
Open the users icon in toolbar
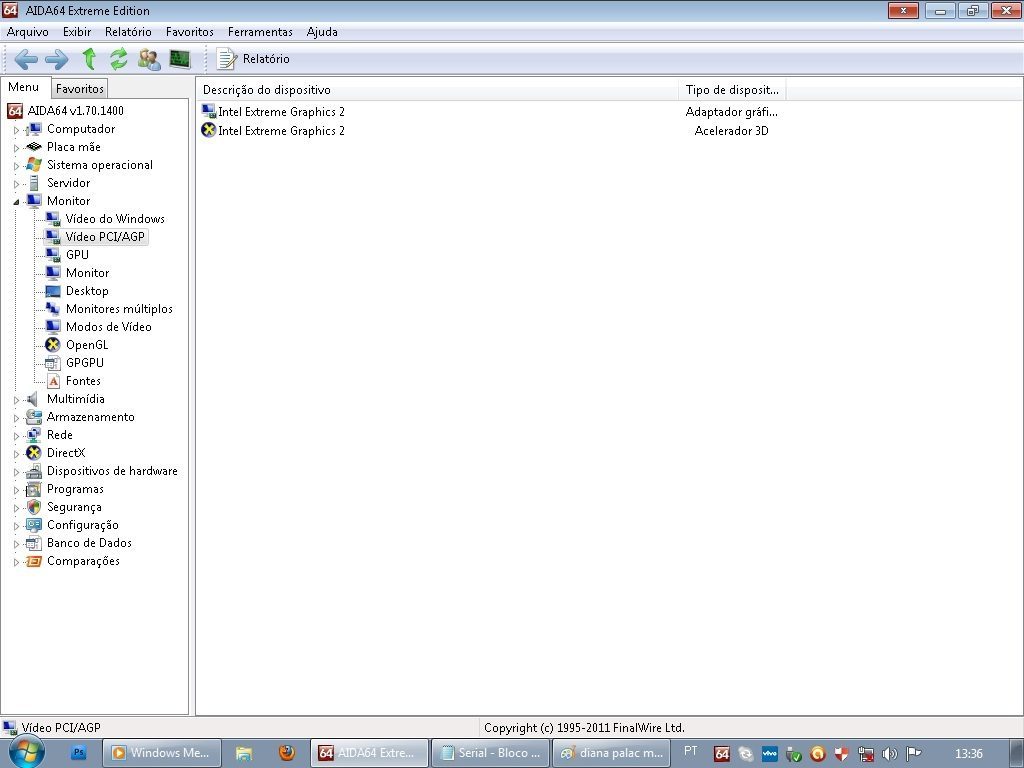[x=149, y=59]
